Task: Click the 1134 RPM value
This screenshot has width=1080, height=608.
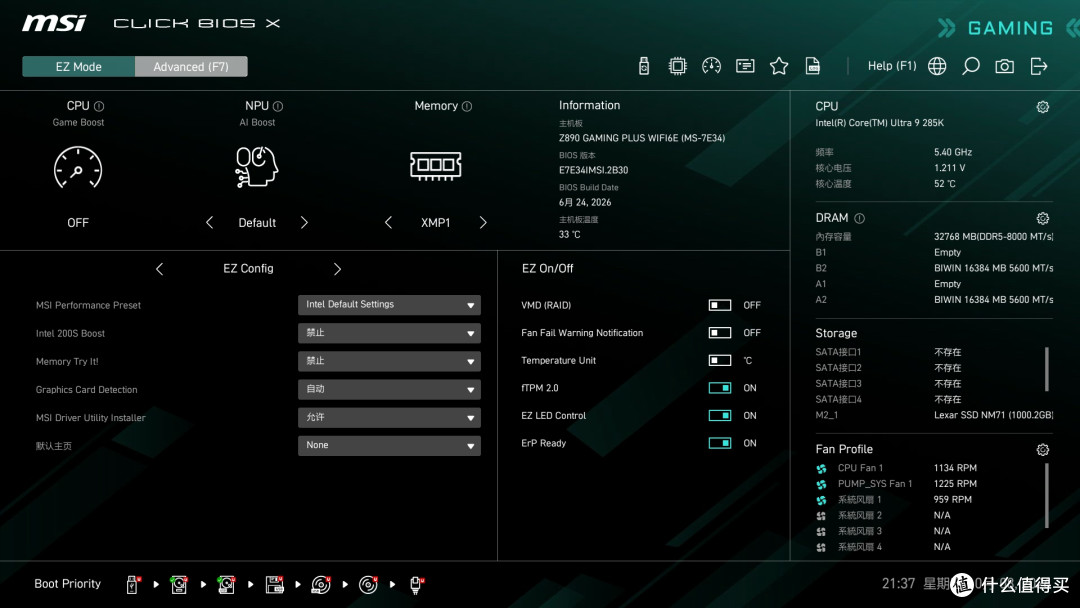Action: [x=955, y=468]
